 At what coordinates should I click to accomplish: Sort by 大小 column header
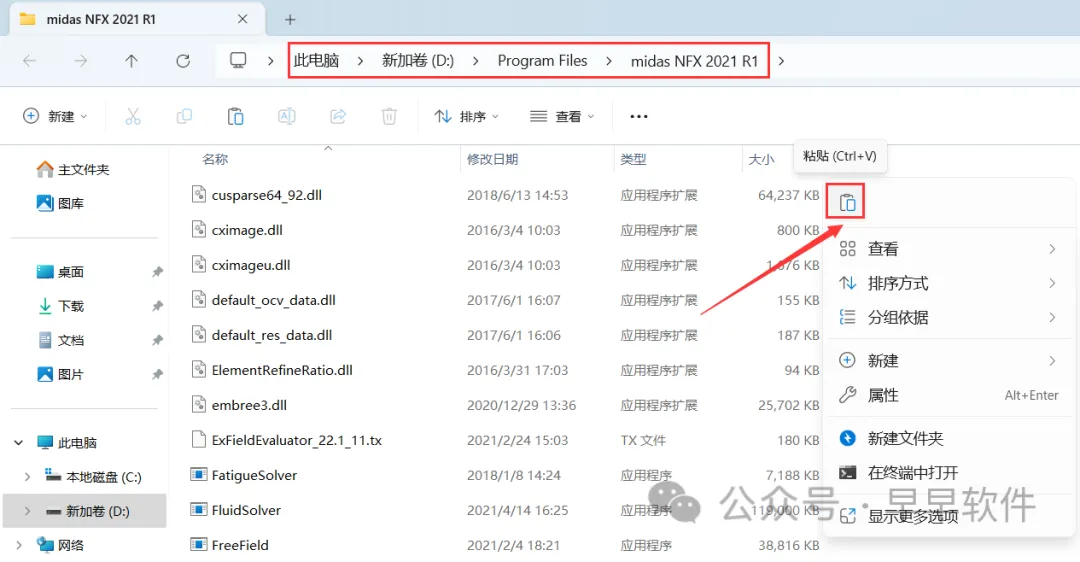tap(761, 159)
